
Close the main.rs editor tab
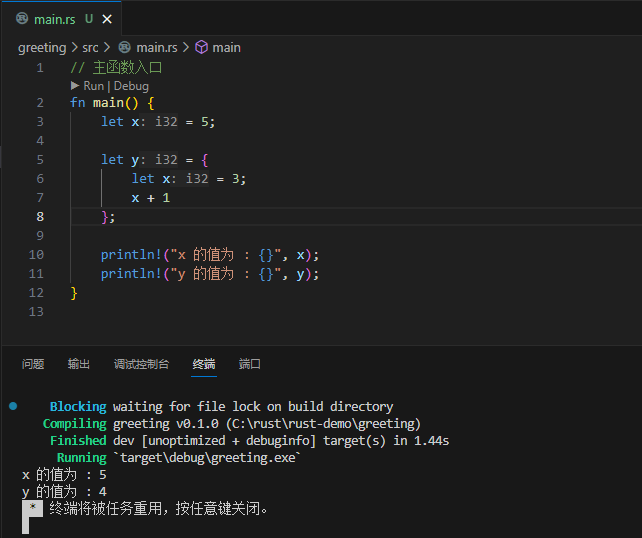(x=107, y=19)
